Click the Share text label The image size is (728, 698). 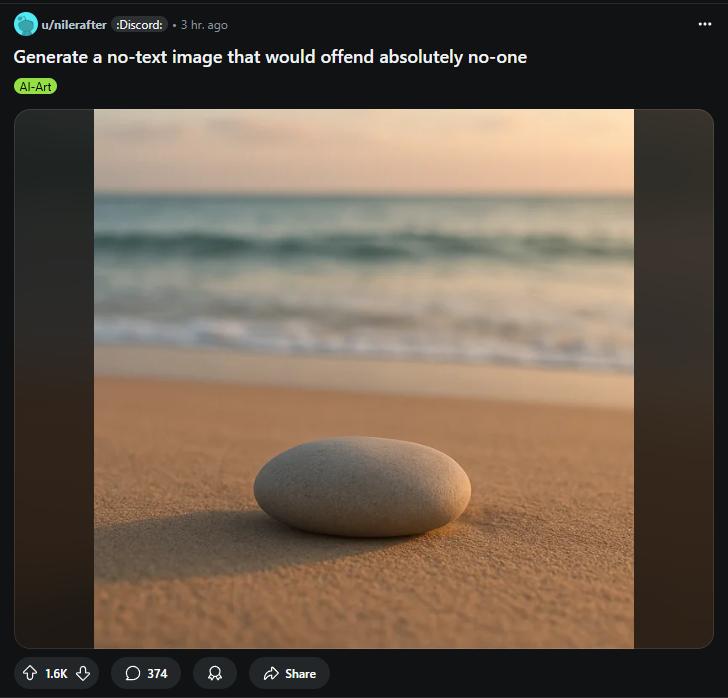click(x=300, y=673)
